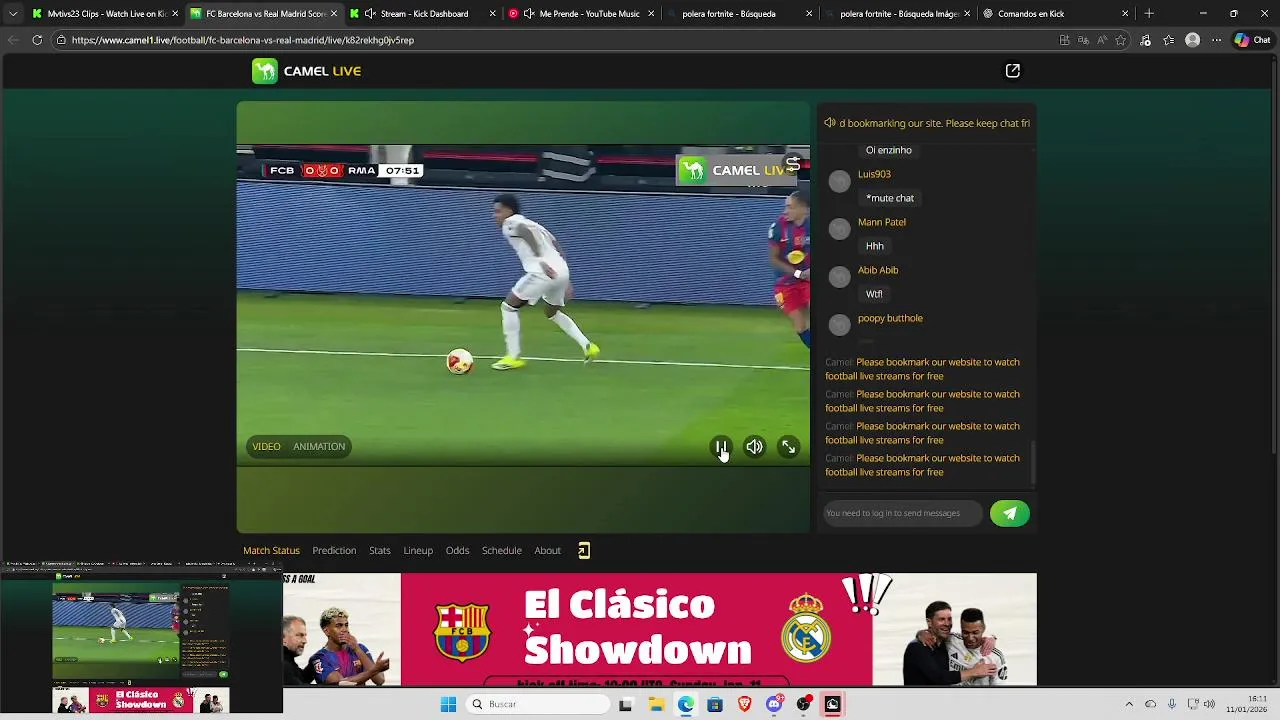The width and height of the screenshot is (1280, 720).
Task: Close the FC Barcelona vs Real Madrid tab
Action: pyautogui.click(x=334, y=14)
